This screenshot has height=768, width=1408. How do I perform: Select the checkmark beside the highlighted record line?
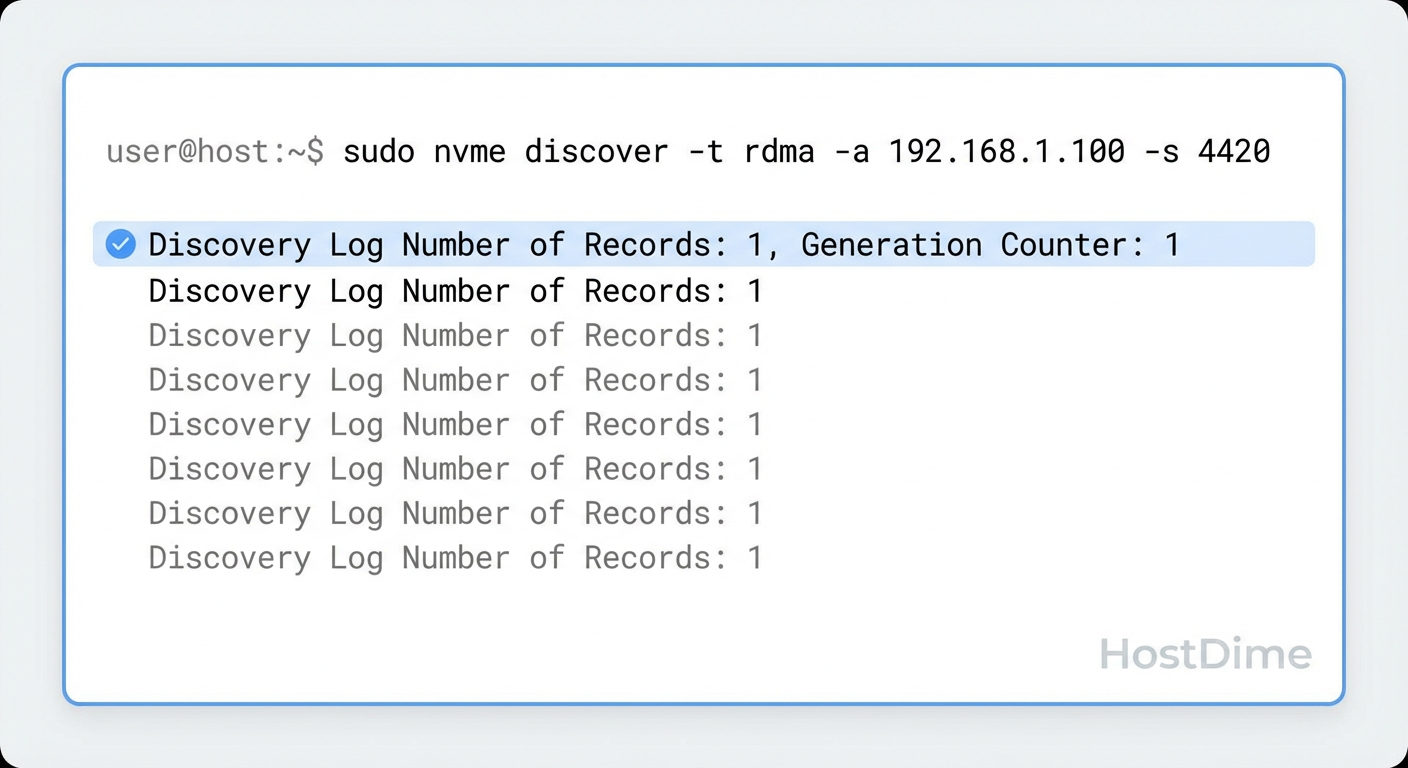coord(119,244)
